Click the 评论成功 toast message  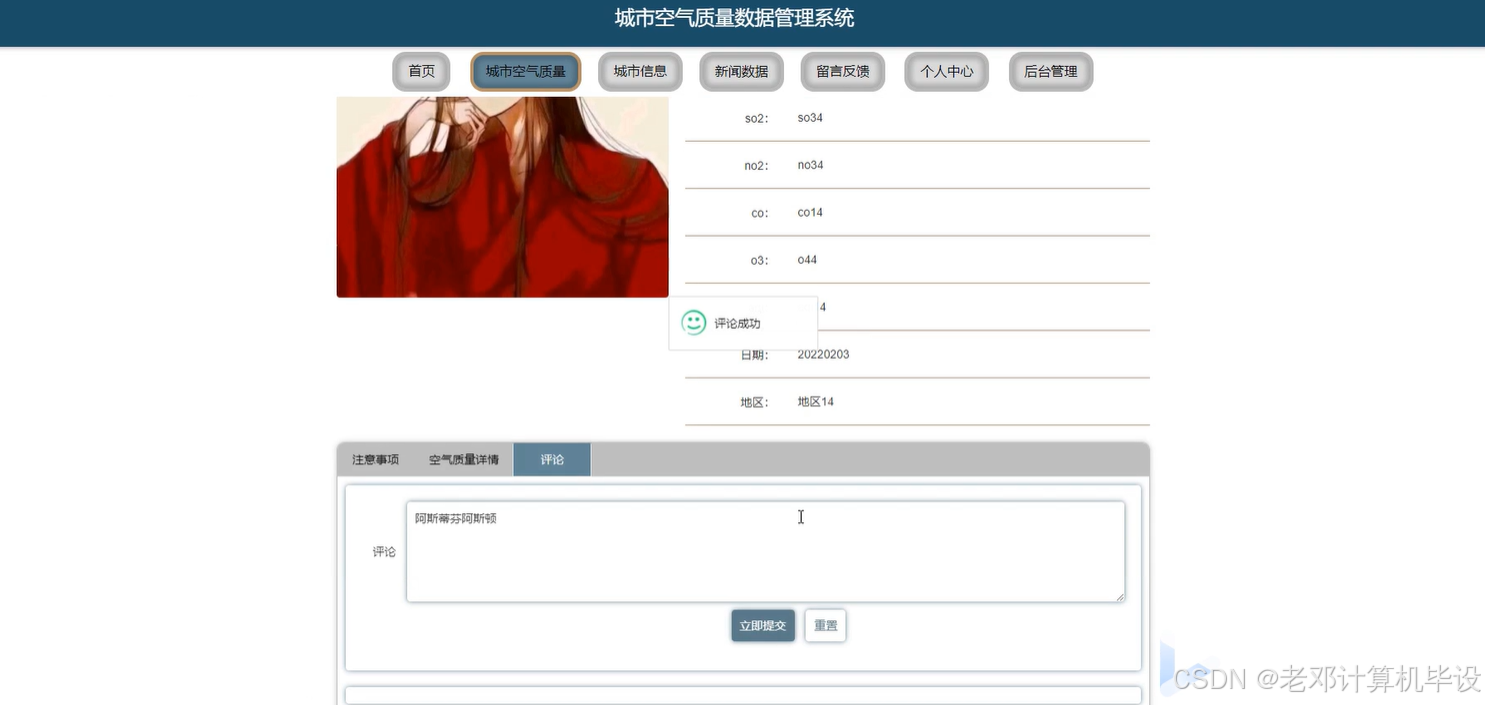(x=743, y=323)
